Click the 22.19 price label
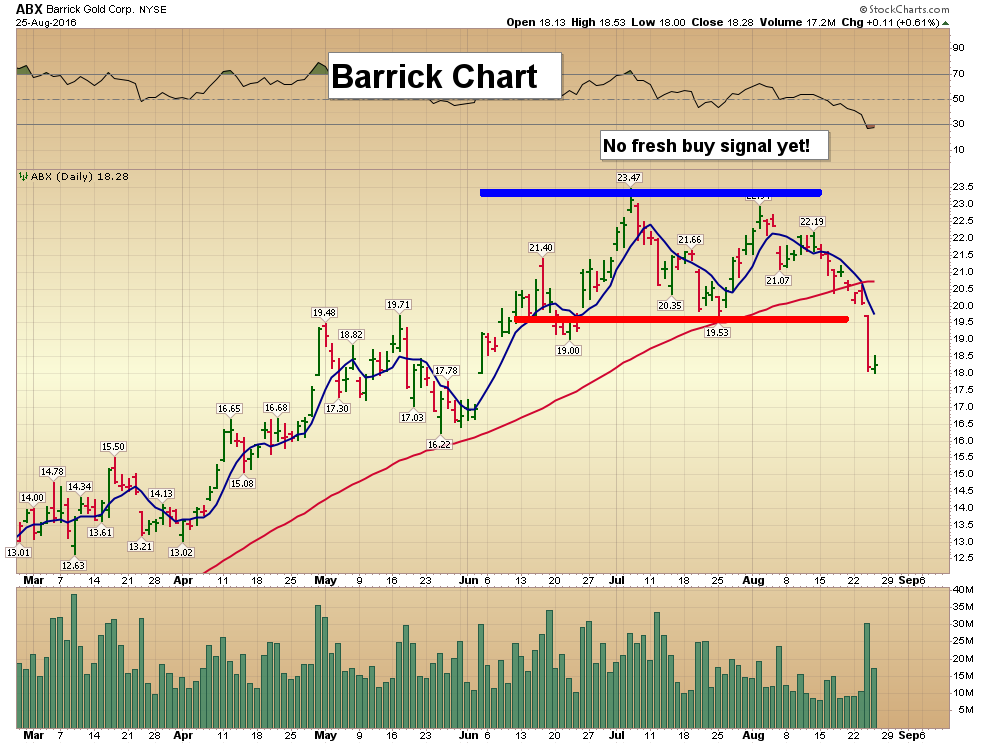990x744 pixels. (x=812, y=222)
